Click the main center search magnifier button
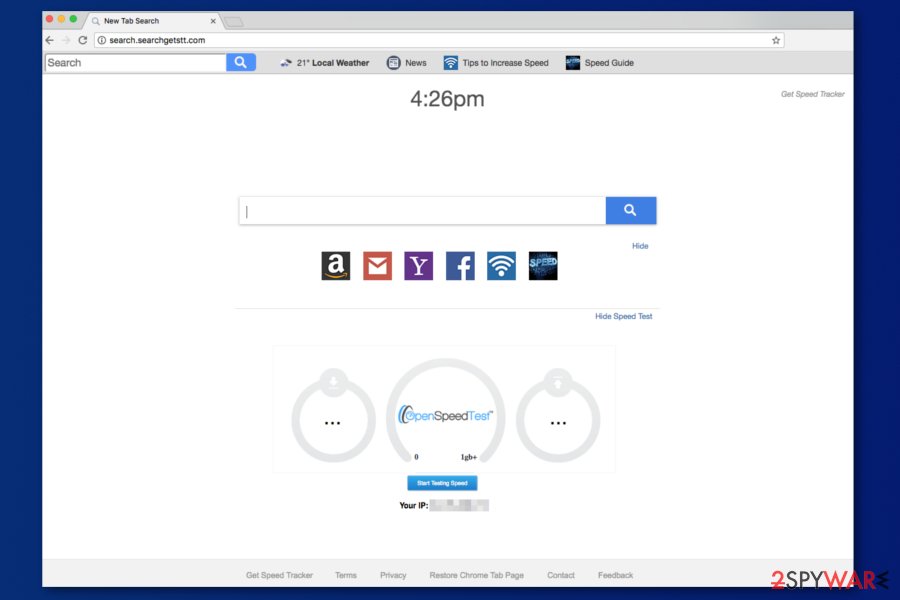The height and width of the screenshot is (600, 900). [x=631, y=211]
